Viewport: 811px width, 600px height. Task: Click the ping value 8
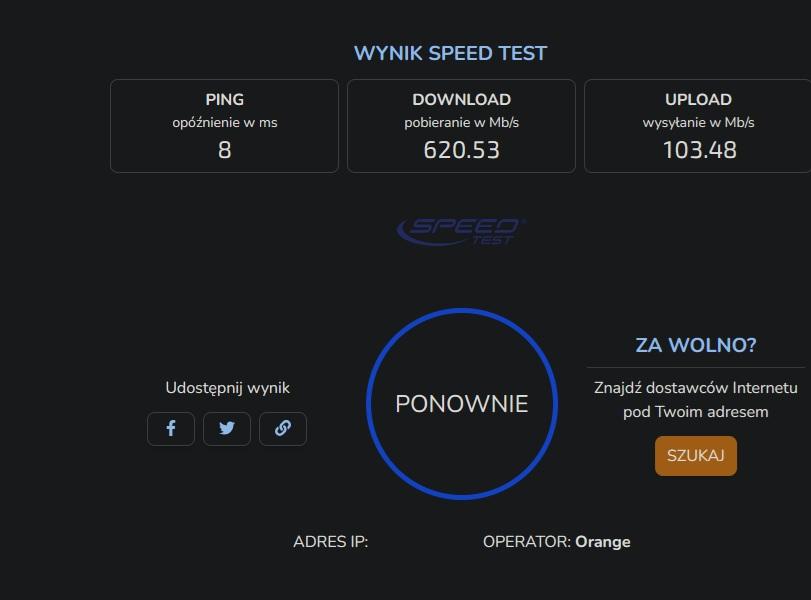tap(224, 150)
